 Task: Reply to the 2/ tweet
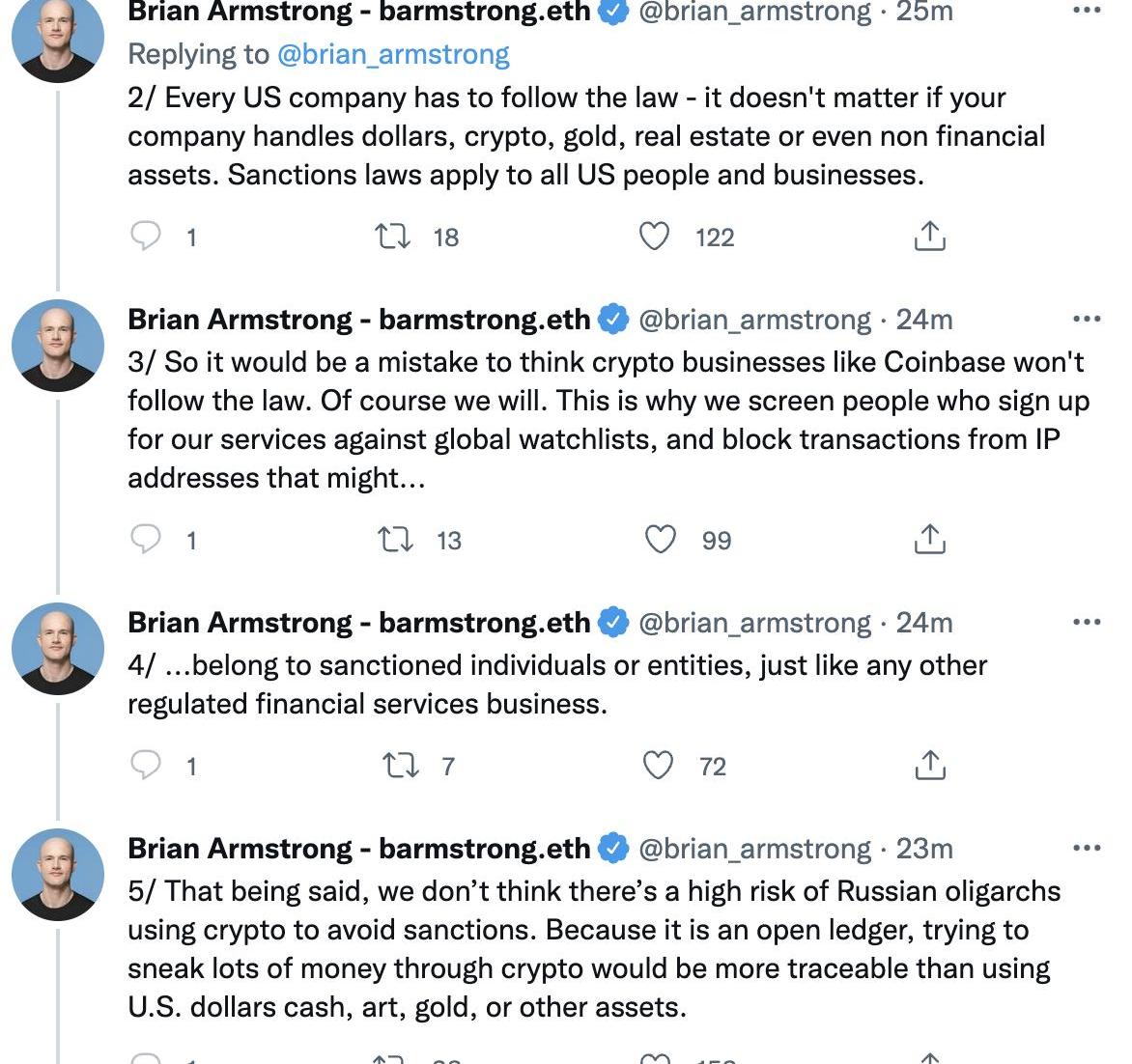[146, 237]
